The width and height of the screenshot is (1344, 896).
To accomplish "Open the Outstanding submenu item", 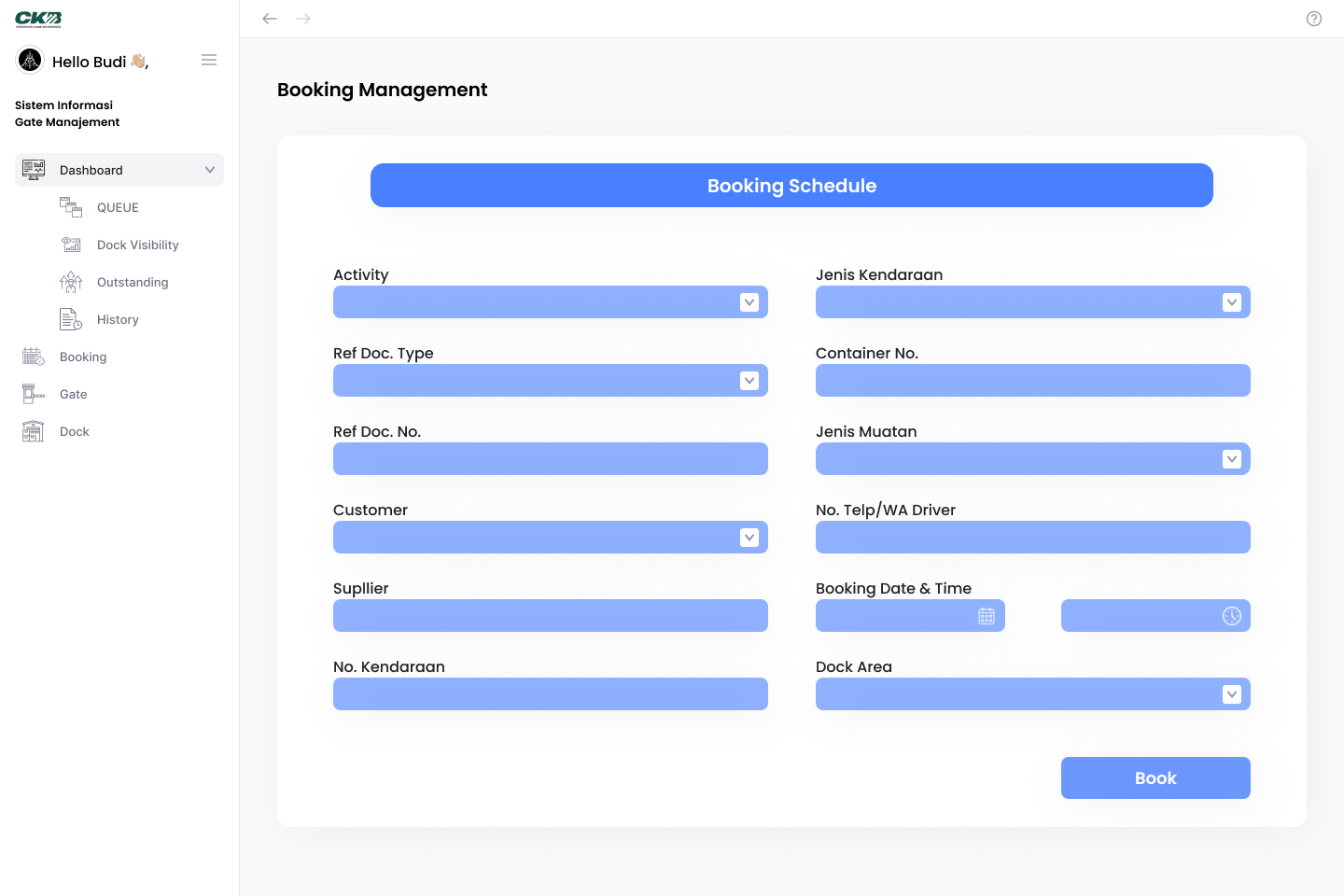I will coord(133,282).
